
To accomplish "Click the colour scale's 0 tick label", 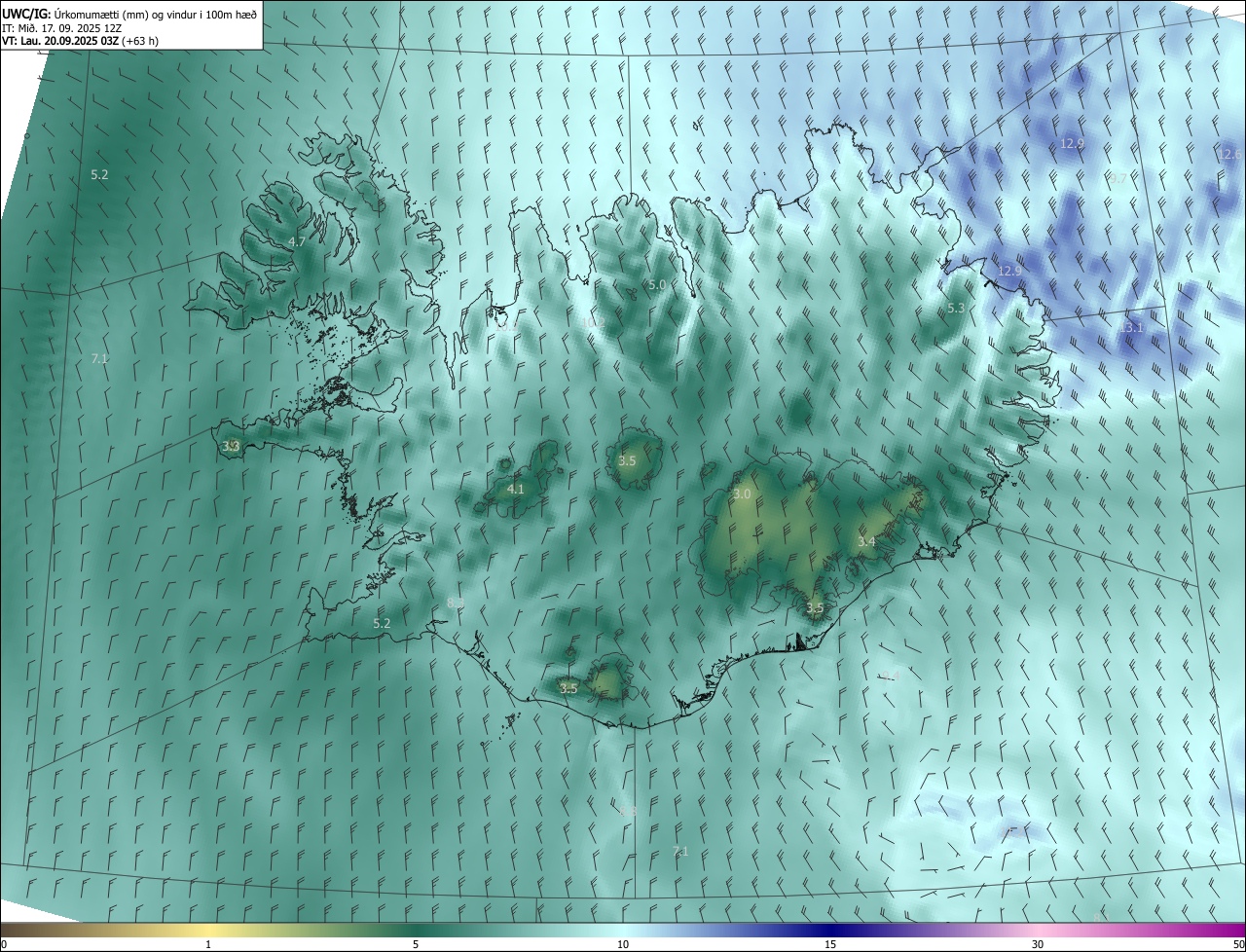I will (3, 944).
